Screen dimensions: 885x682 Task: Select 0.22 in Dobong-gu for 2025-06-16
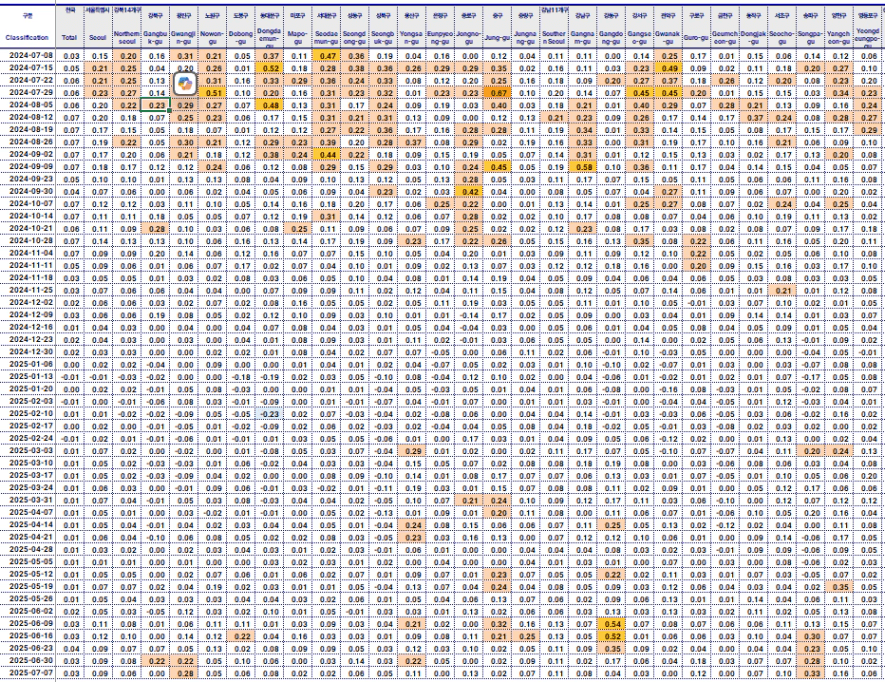[241, 636]
